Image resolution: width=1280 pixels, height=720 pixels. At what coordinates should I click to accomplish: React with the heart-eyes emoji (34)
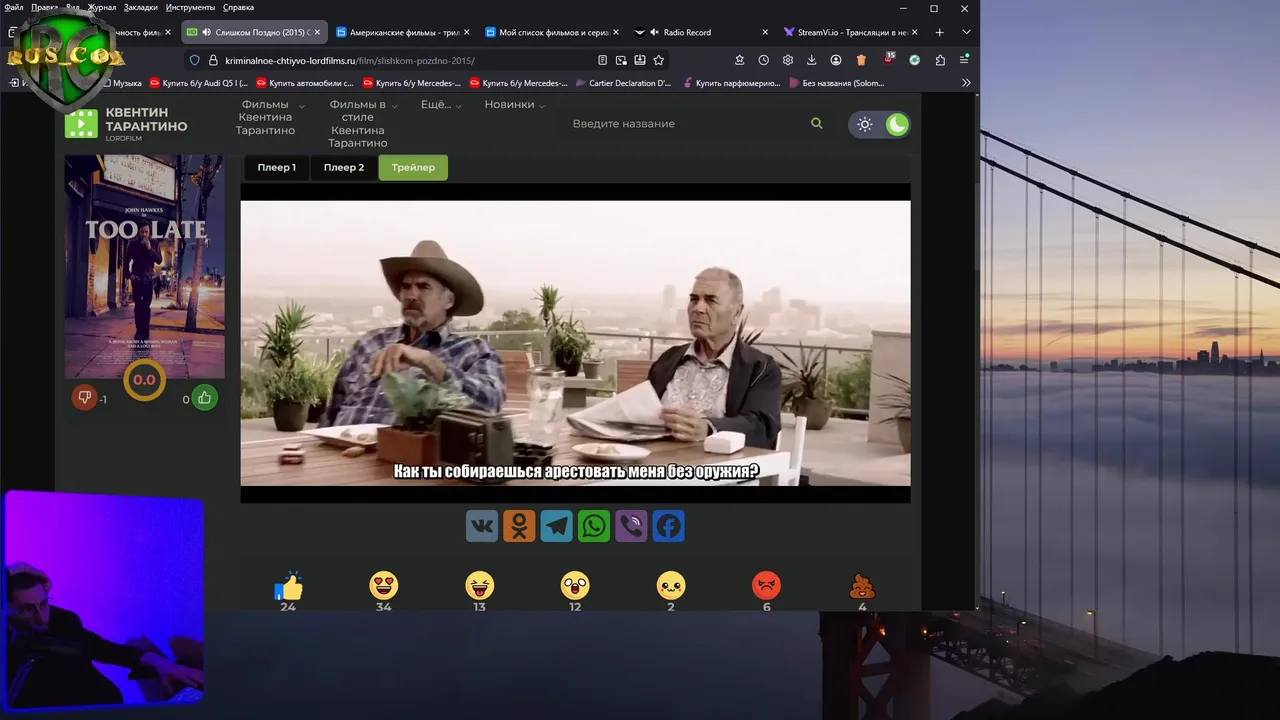pos(384,586)
